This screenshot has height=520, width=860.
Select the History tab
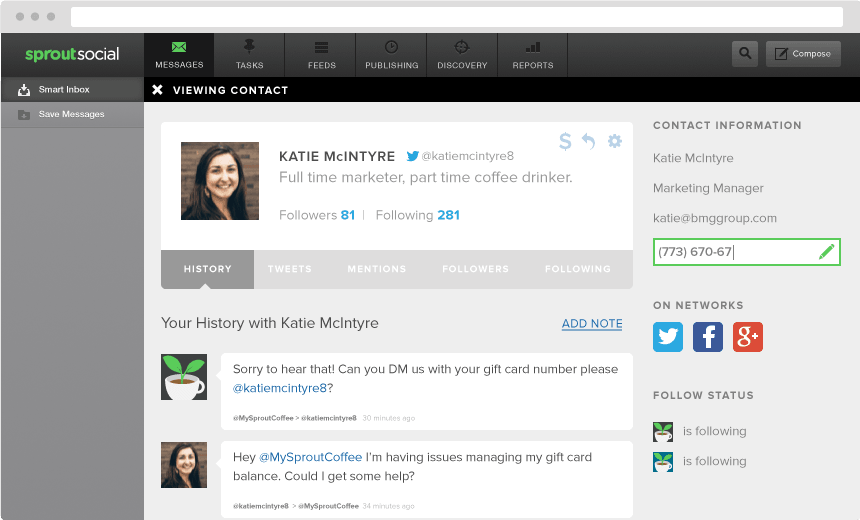(207, 269)
